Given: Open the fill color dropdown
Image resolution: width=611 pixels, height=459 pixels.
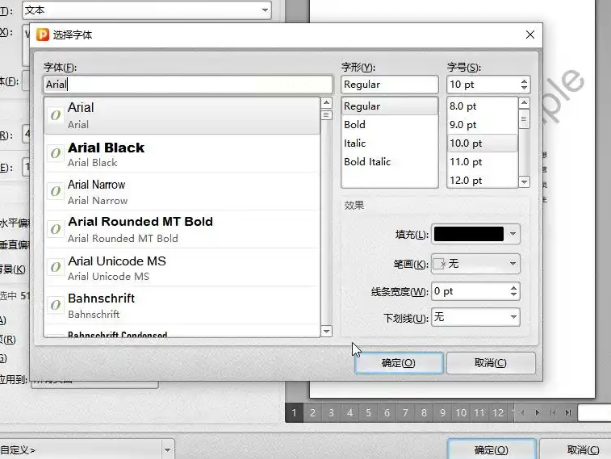Looking at the screenshot, I should tap(513, 234).
